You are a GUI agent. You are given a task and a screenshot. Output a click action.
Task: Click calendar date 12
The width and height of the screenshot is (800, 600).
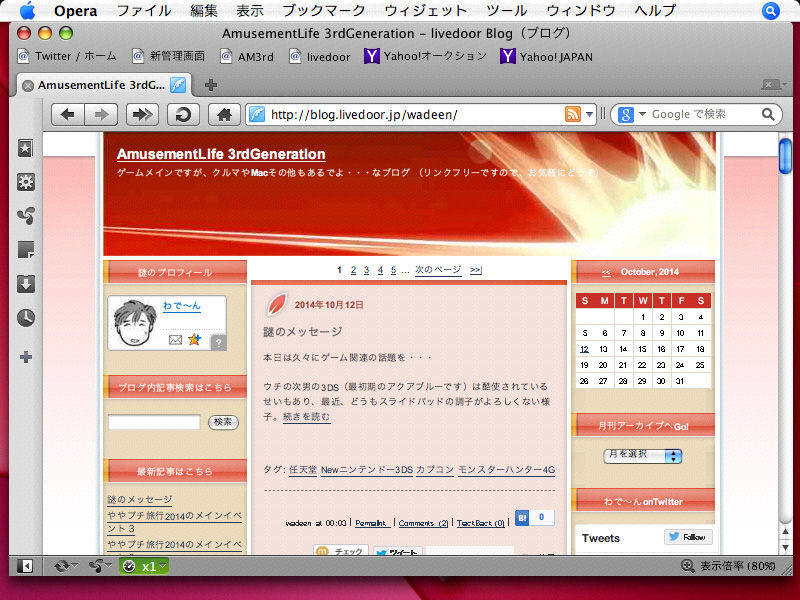point(584,349)
